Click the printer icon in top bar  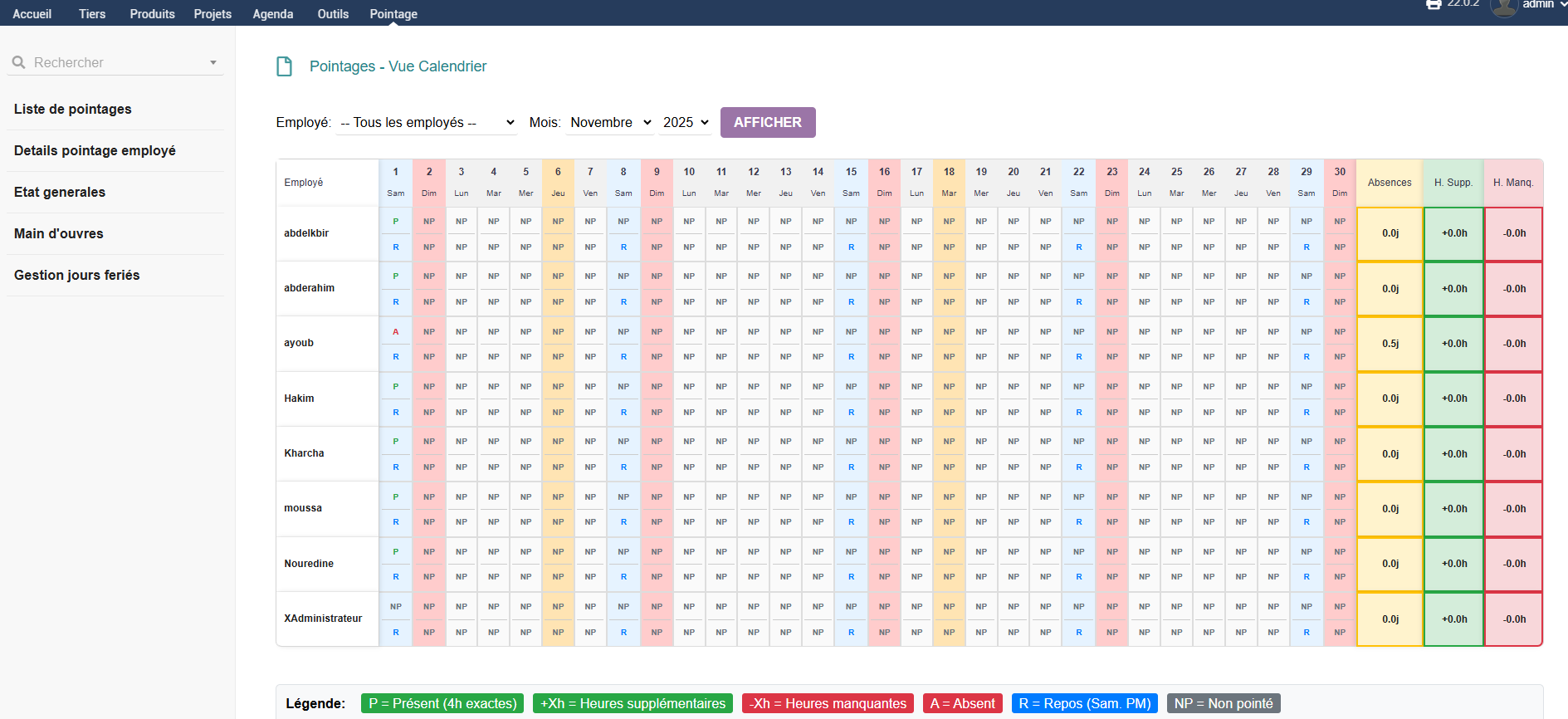click(1434, 4)
